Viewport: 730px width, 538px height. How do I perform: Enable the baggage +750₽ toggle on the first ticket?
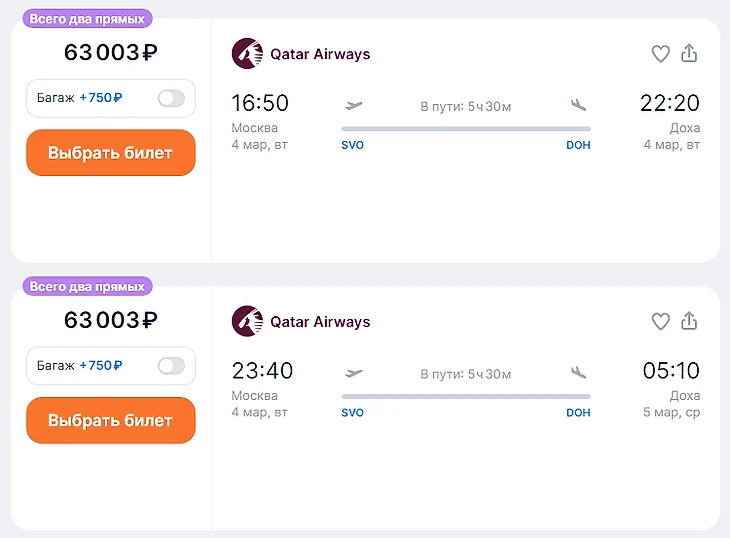click(x=171, y=98)
